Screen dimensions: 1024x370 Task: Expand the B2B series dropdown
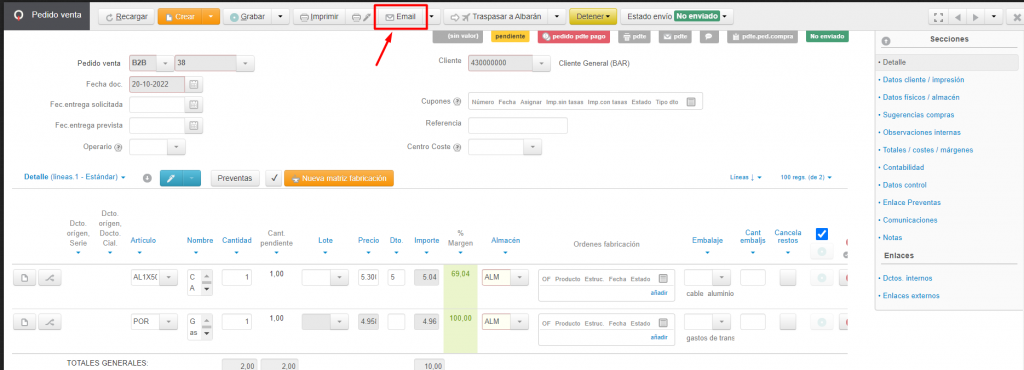point(165,63)
